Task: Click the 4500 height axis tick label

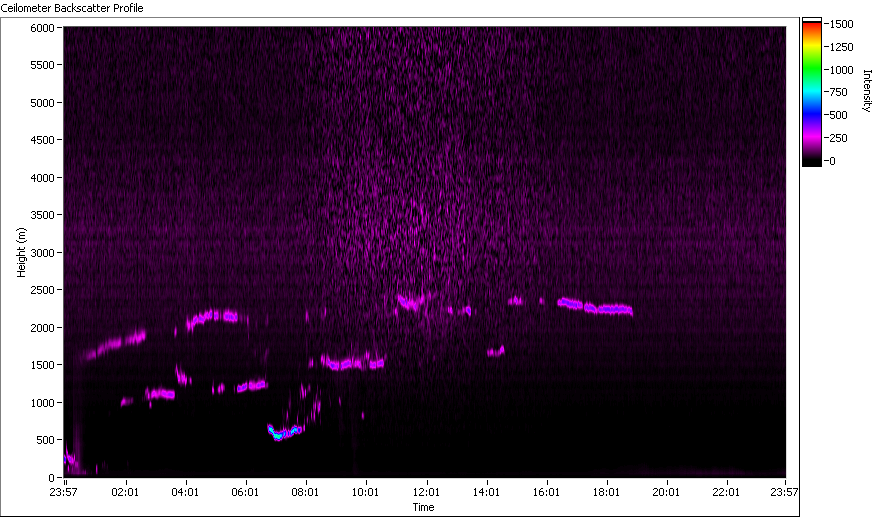Action: pyautogui.click(x=42, y=140)
